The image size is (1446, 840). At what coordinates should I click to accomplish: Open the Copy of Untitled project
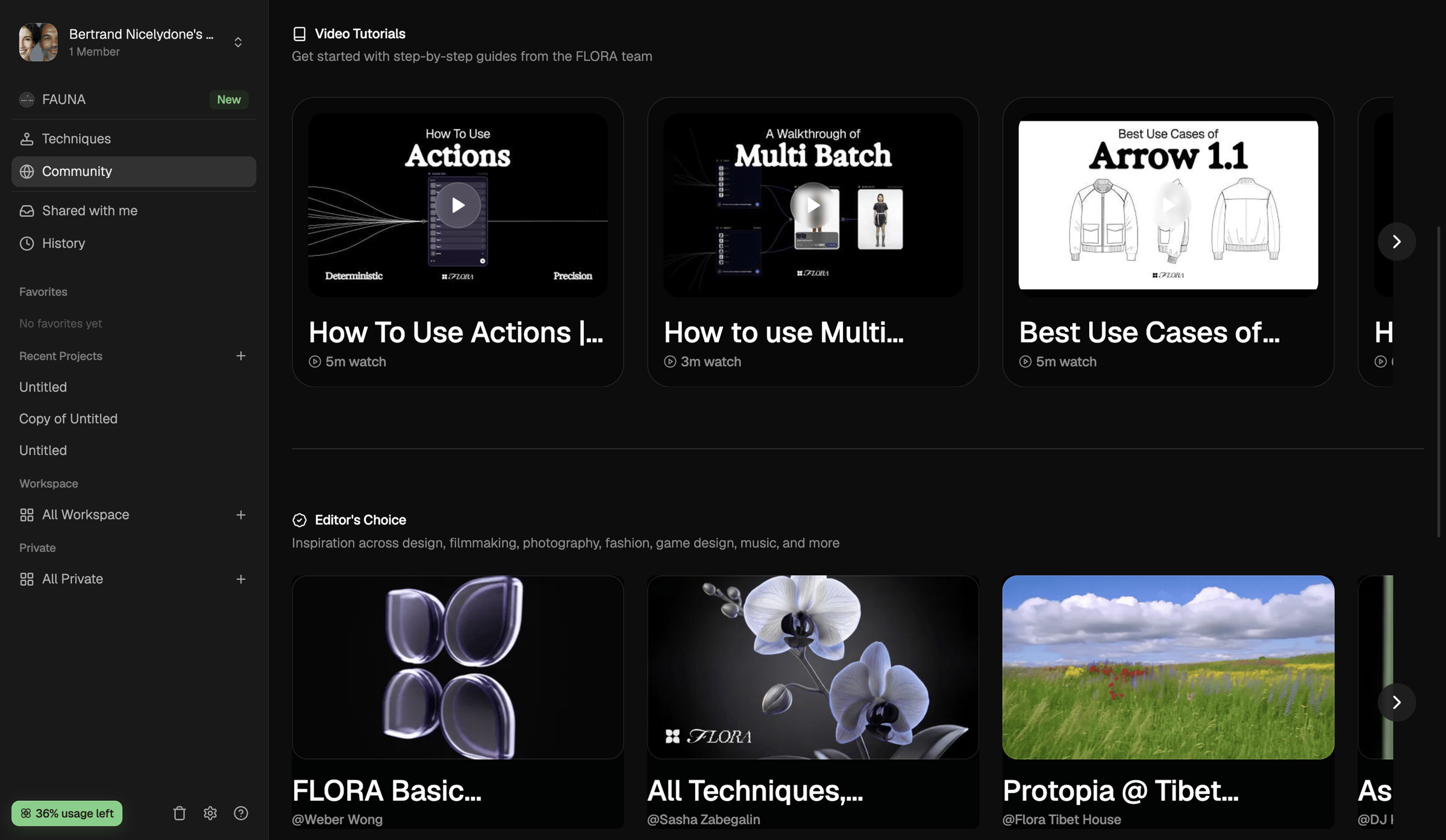[68, 419]
